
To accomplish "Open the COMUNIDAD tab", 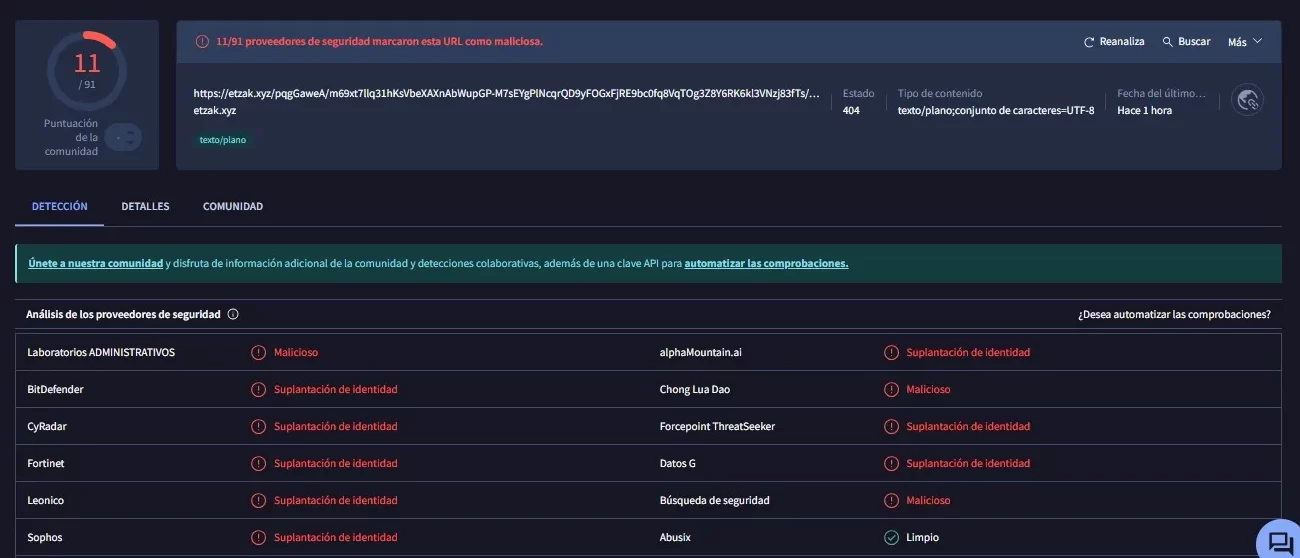I will click(232, 207).
